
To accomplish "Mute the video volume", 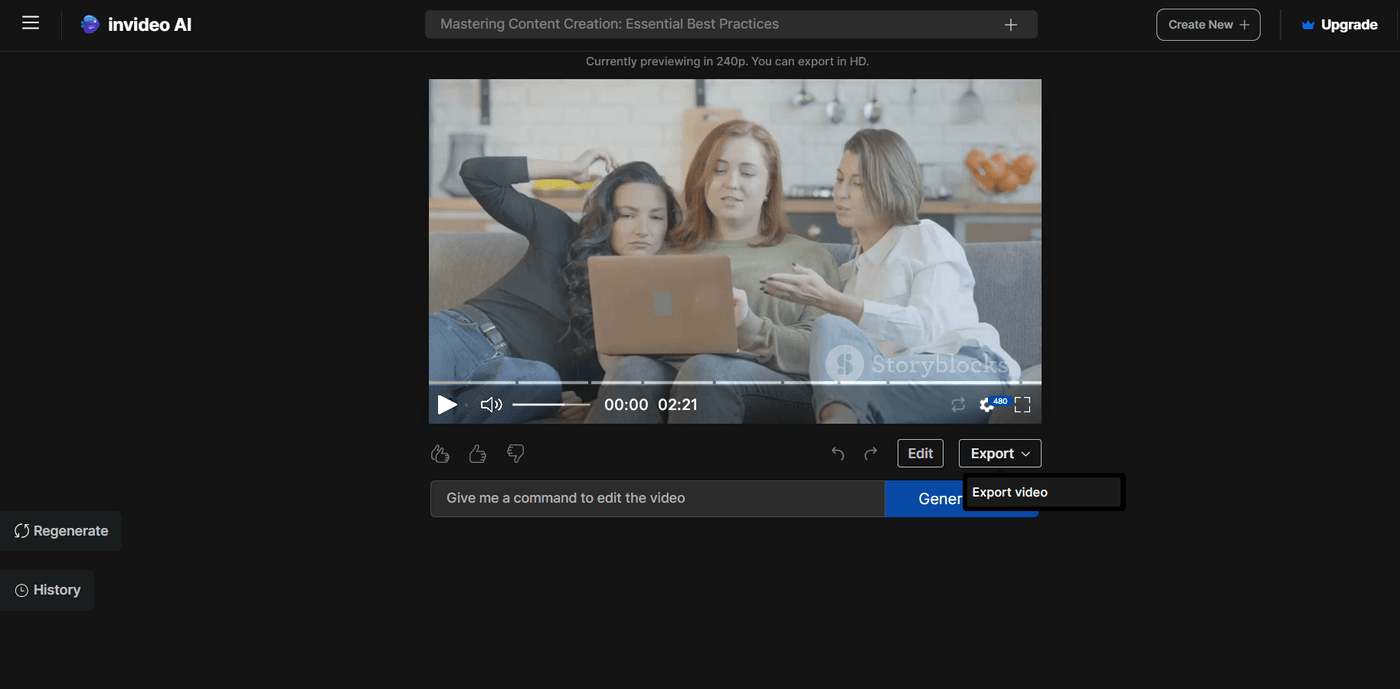I will [490, 404].
